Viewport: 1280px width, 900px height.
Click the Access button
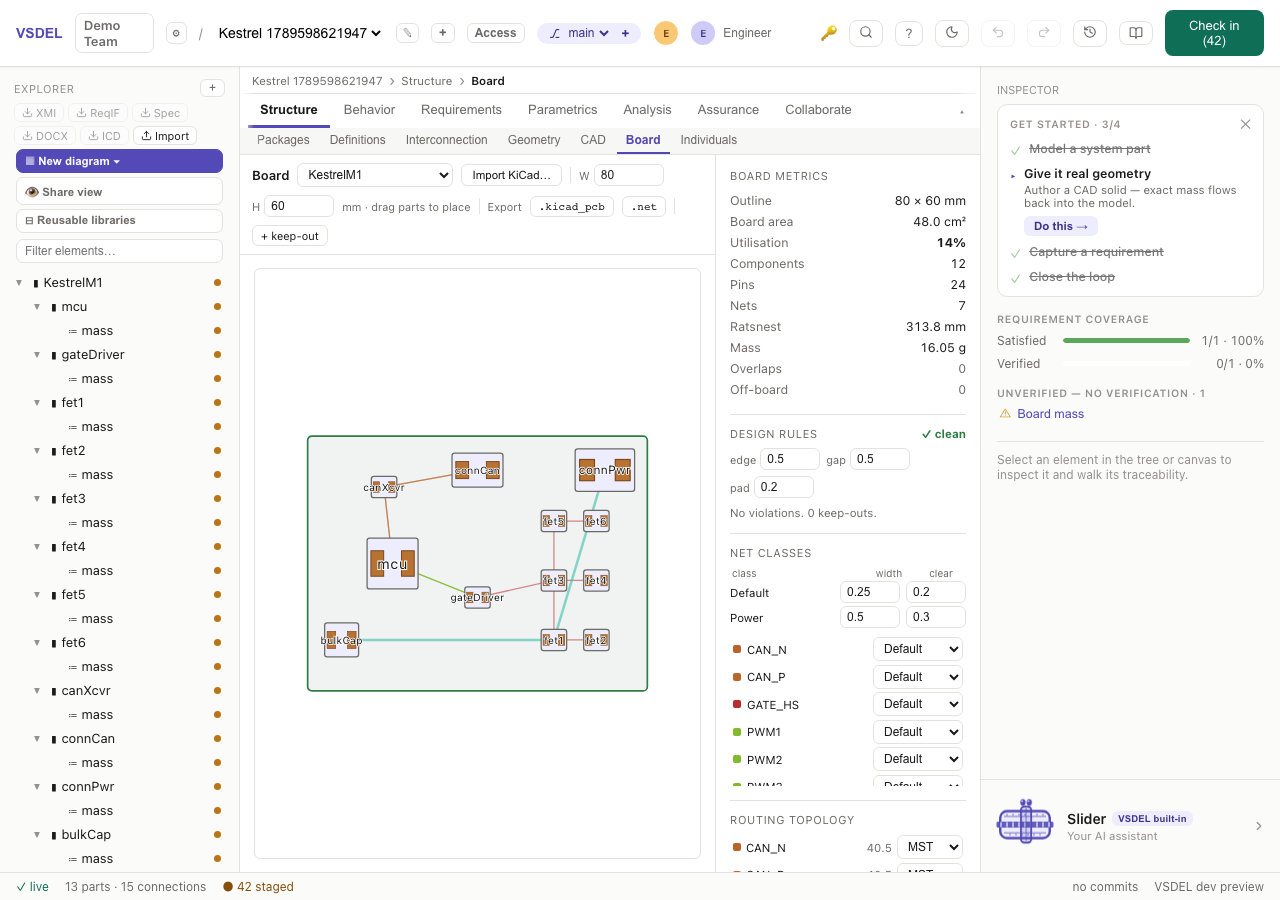coord(495,33)
